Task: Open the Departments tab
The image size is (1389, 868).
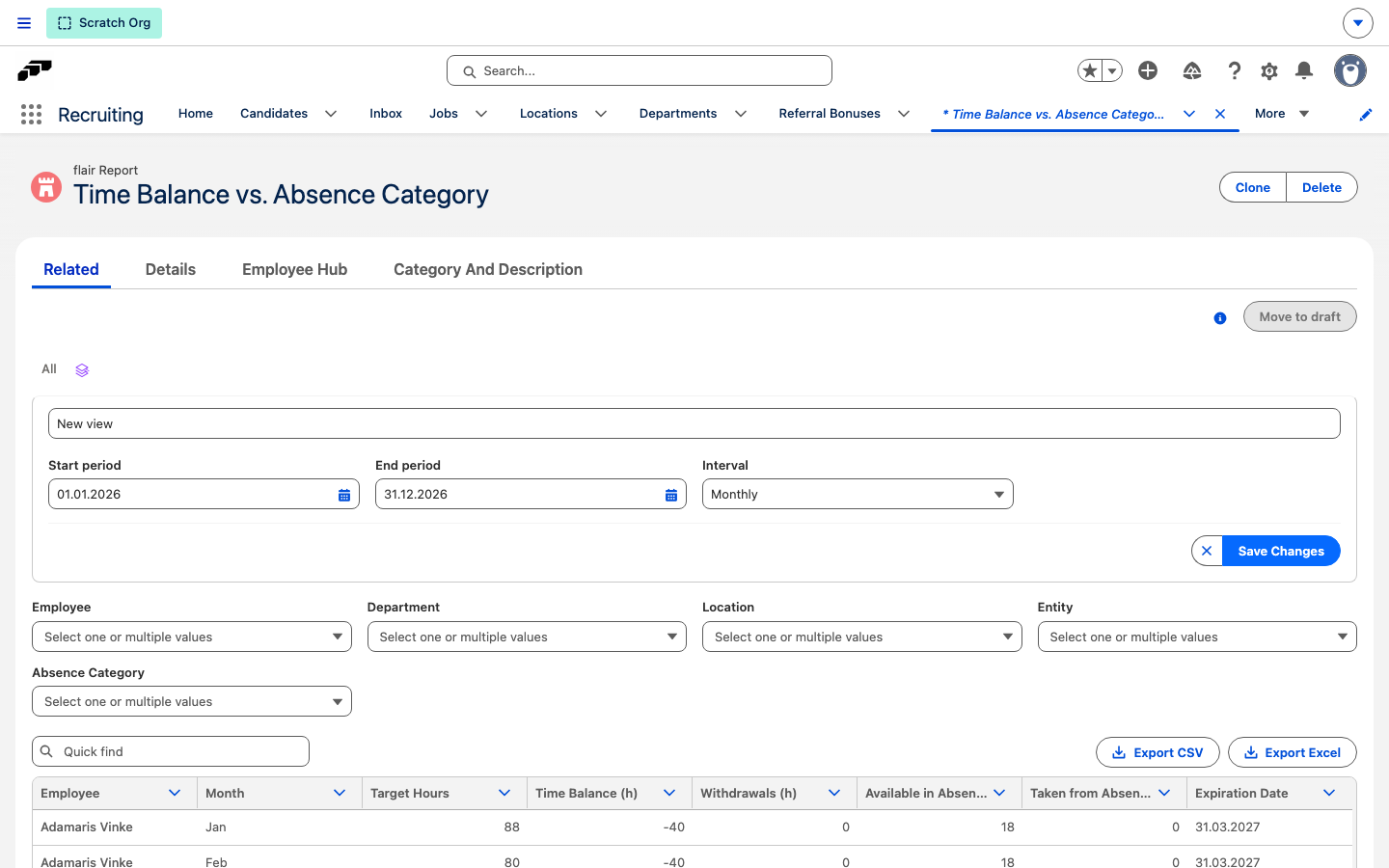Action: pos(678,114)
